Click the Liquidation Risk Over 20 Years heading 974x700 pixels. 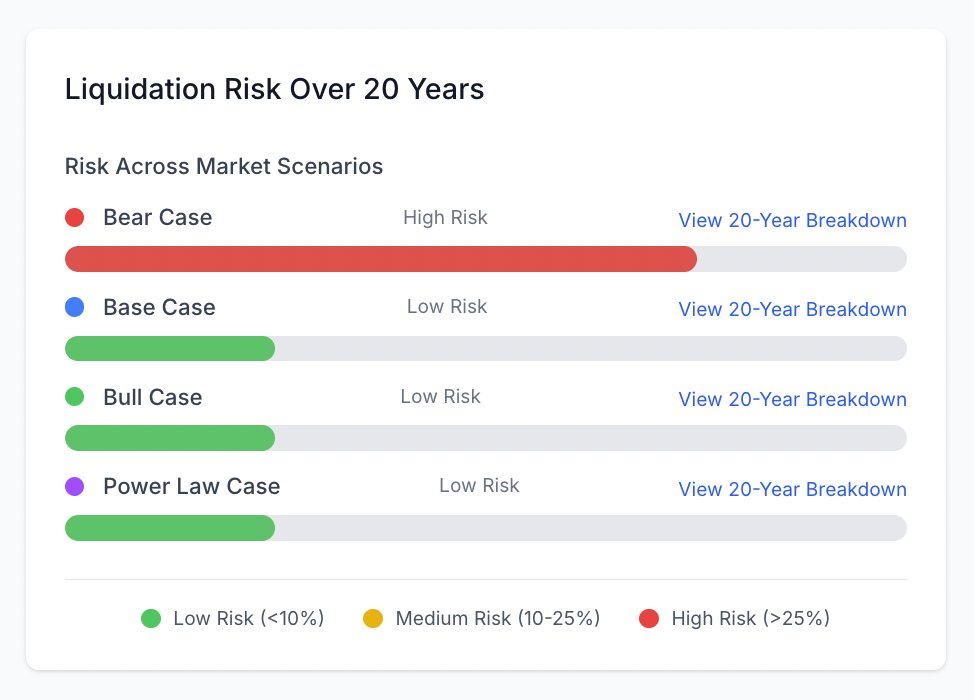274,89
